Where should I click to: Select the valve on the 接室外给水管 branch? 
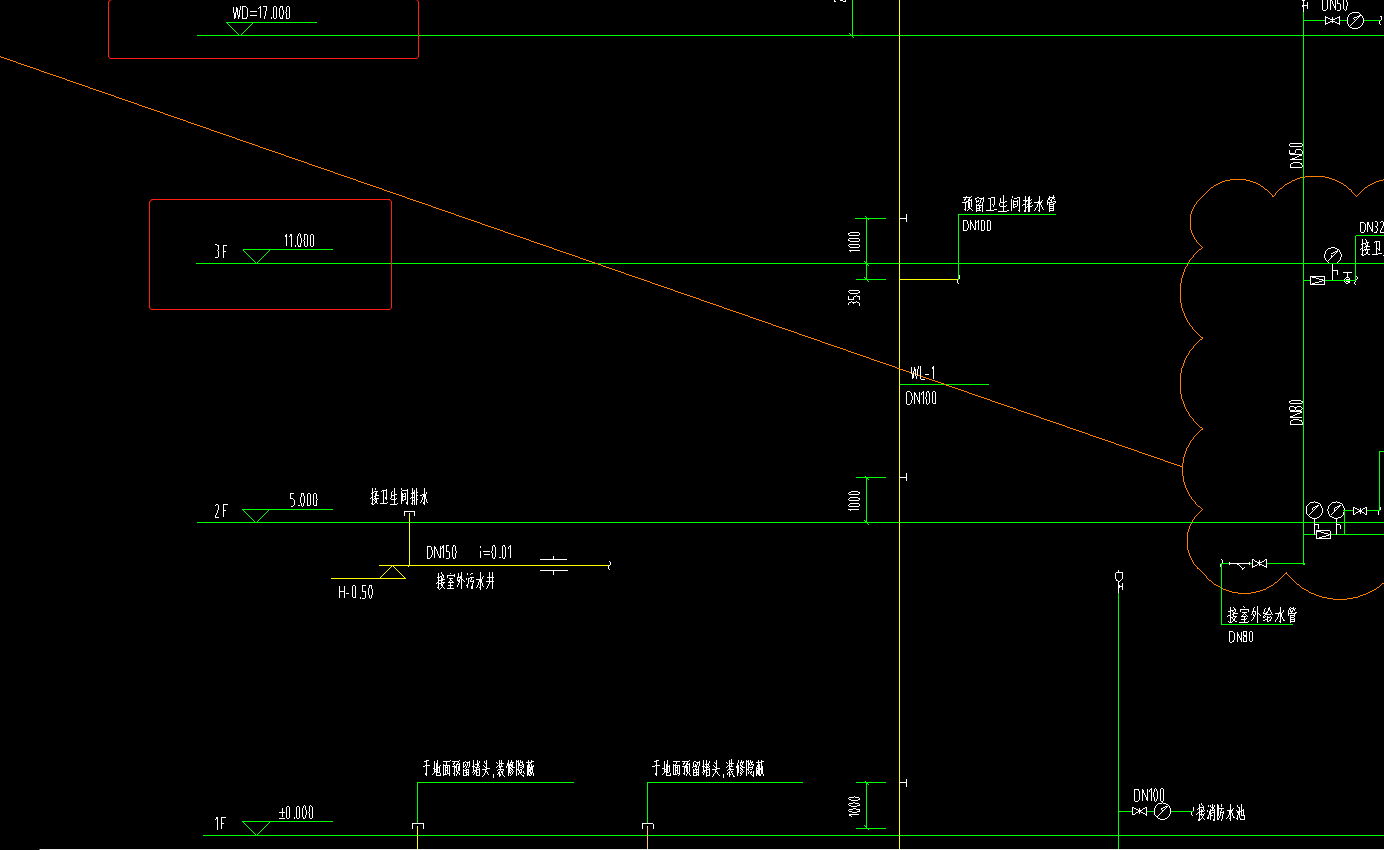coord(1259,564)
